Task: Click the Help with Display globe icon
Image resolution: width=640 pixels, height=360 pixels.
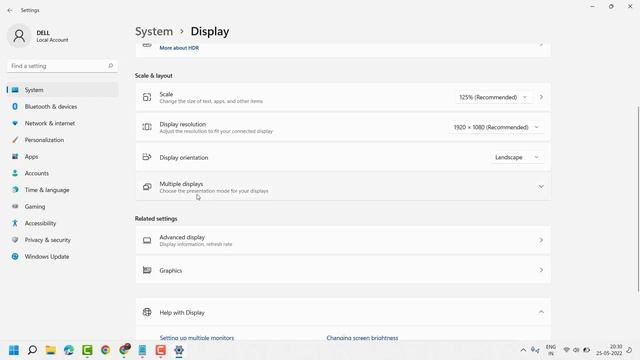Action: pos(147,312)
